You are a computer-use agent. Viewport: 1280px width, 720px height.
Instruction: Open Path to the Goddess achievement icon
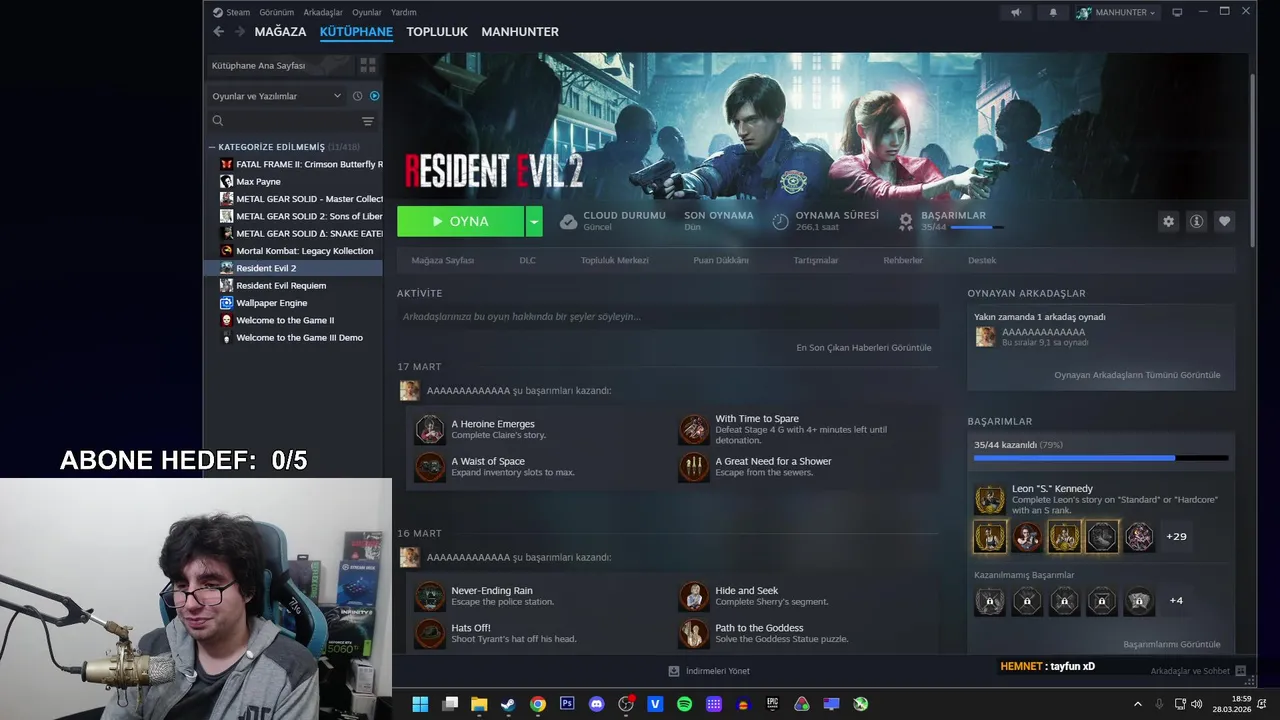point(694,634)
